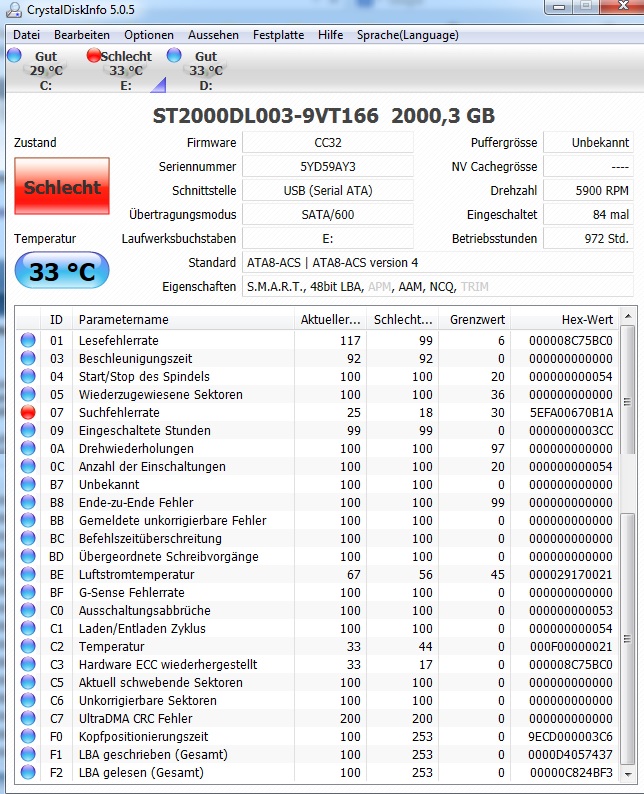Click the Aktueller... column header

tap(330, 320)
